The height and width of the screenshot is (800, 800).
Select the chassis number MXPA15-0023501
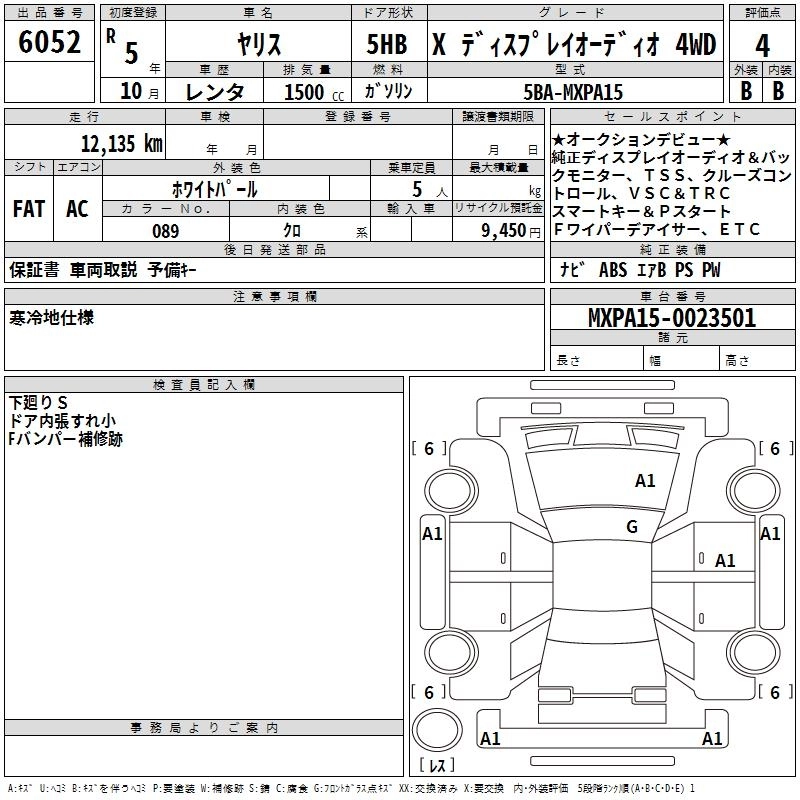[x=672, y=318]
